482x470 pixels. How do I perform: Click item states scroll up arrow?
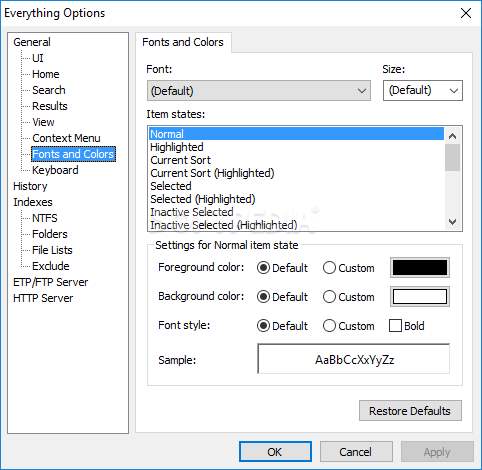pyautogui.click(x=453, y=136)
